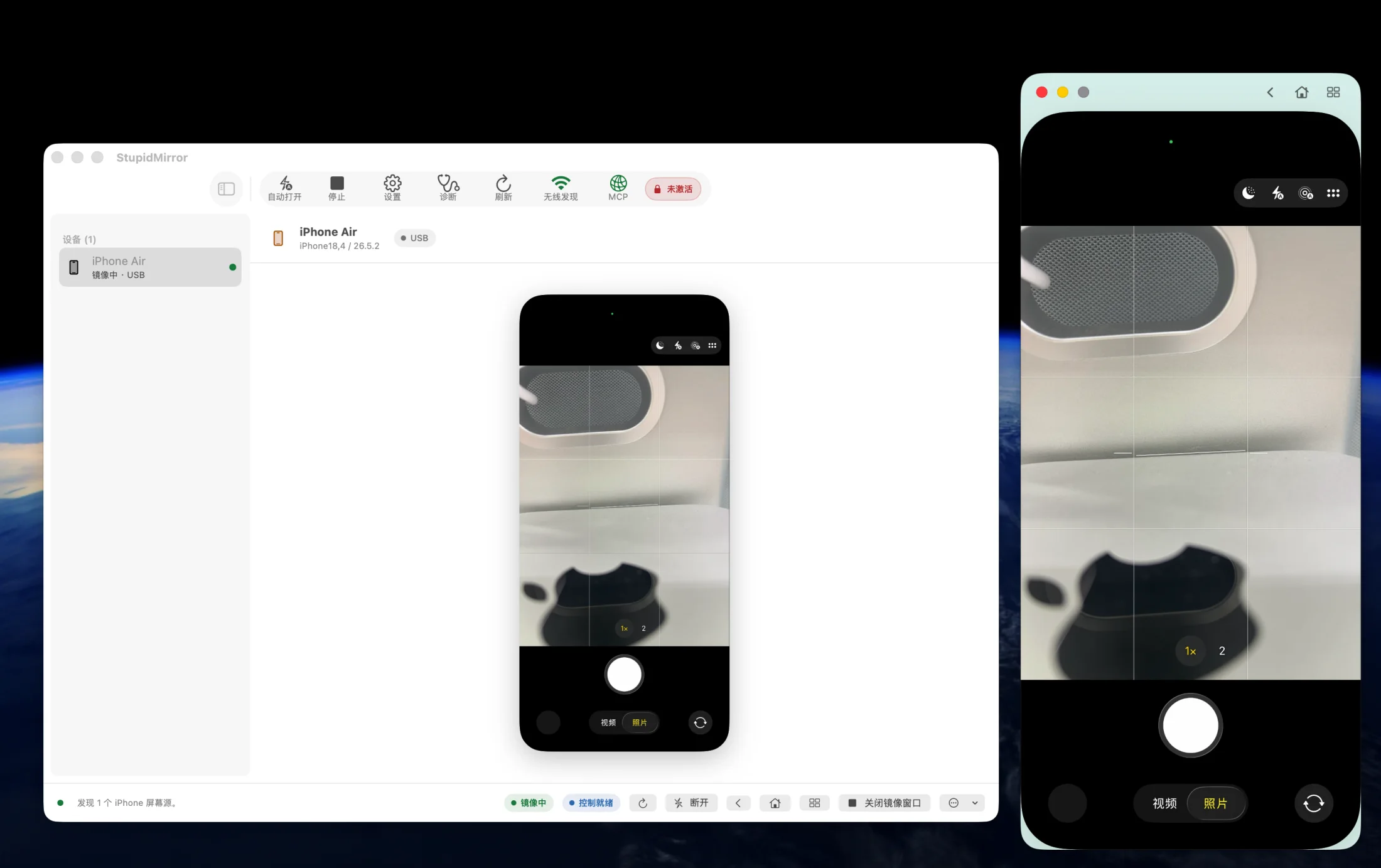Open last photo thumbnail in mirror window
This screenshot has height=868, width=1381.
1067,803
